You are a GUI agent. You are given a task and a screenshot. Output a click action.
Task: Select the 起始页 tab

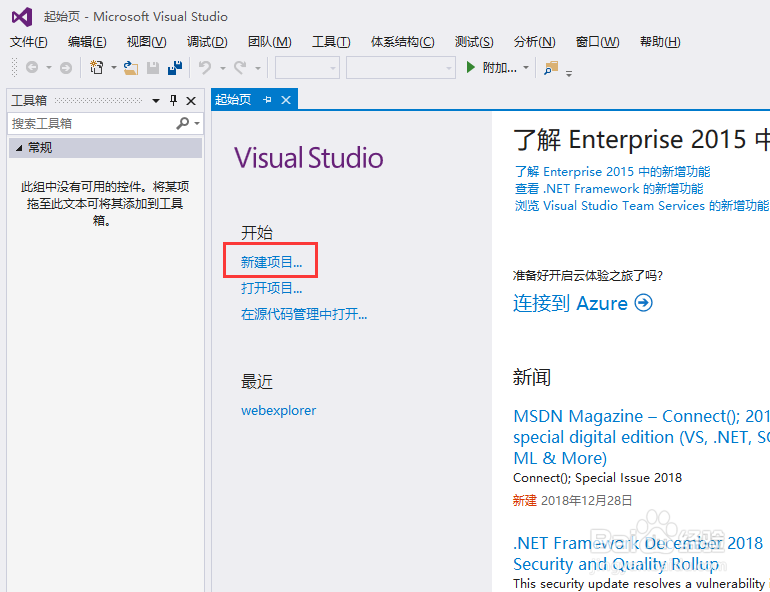pos(233,100)
